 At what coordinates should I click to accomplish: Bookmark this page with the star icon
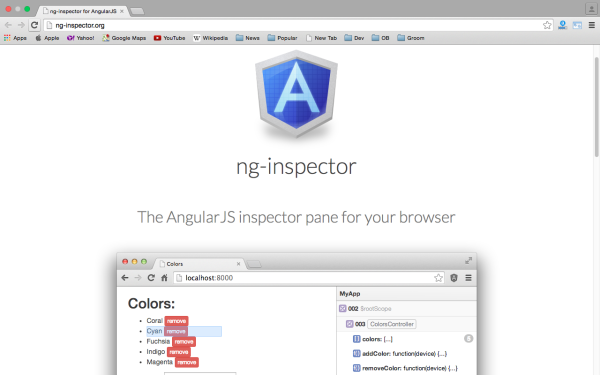coord(547,25)
